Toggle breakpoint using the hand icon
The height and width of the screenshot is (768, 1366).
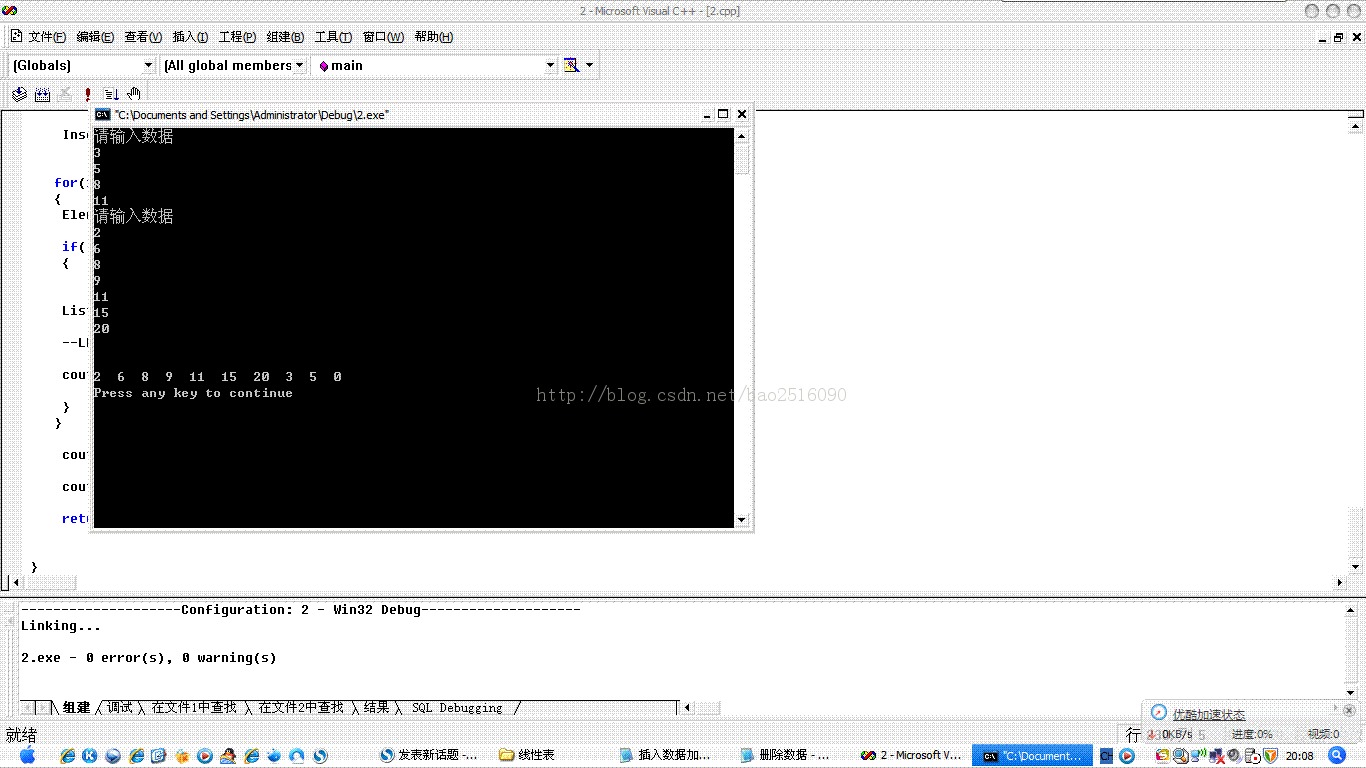pos(134,94)
